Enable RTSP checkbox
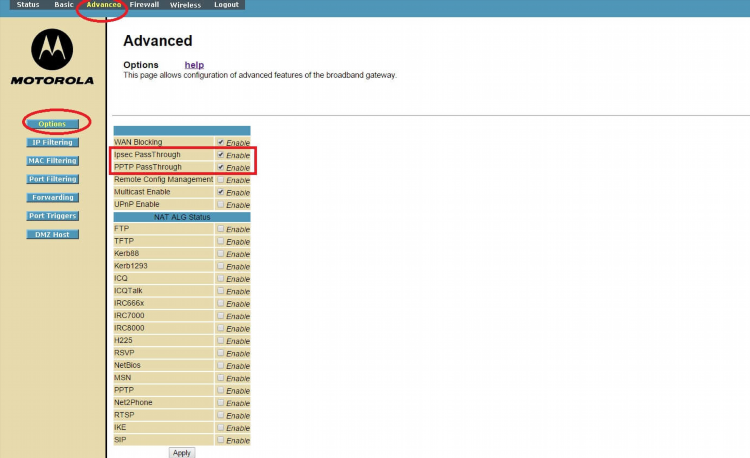The image size is (750, 458). (221, 415)
